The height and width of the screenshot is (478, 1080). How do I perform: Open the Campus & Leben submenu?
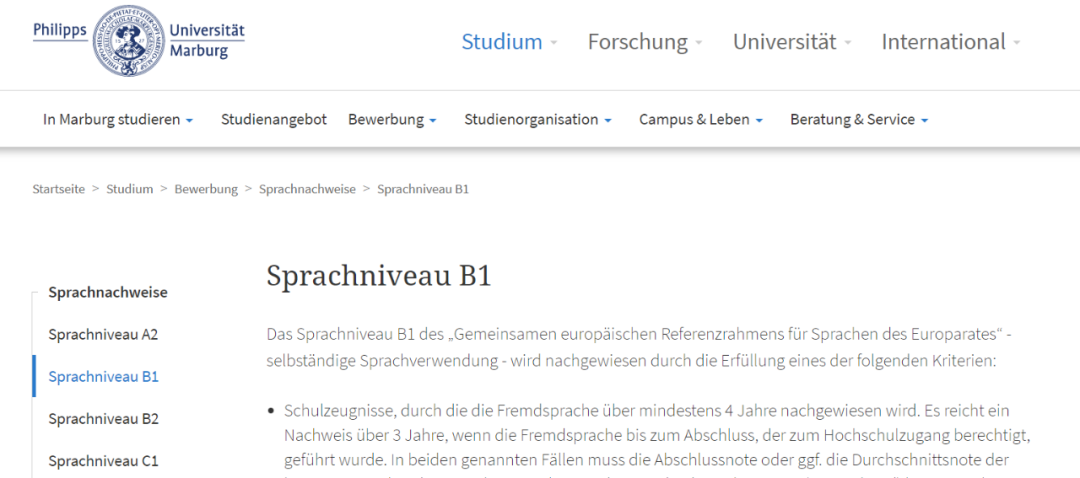pyautogui.click(x=701, y=119)
